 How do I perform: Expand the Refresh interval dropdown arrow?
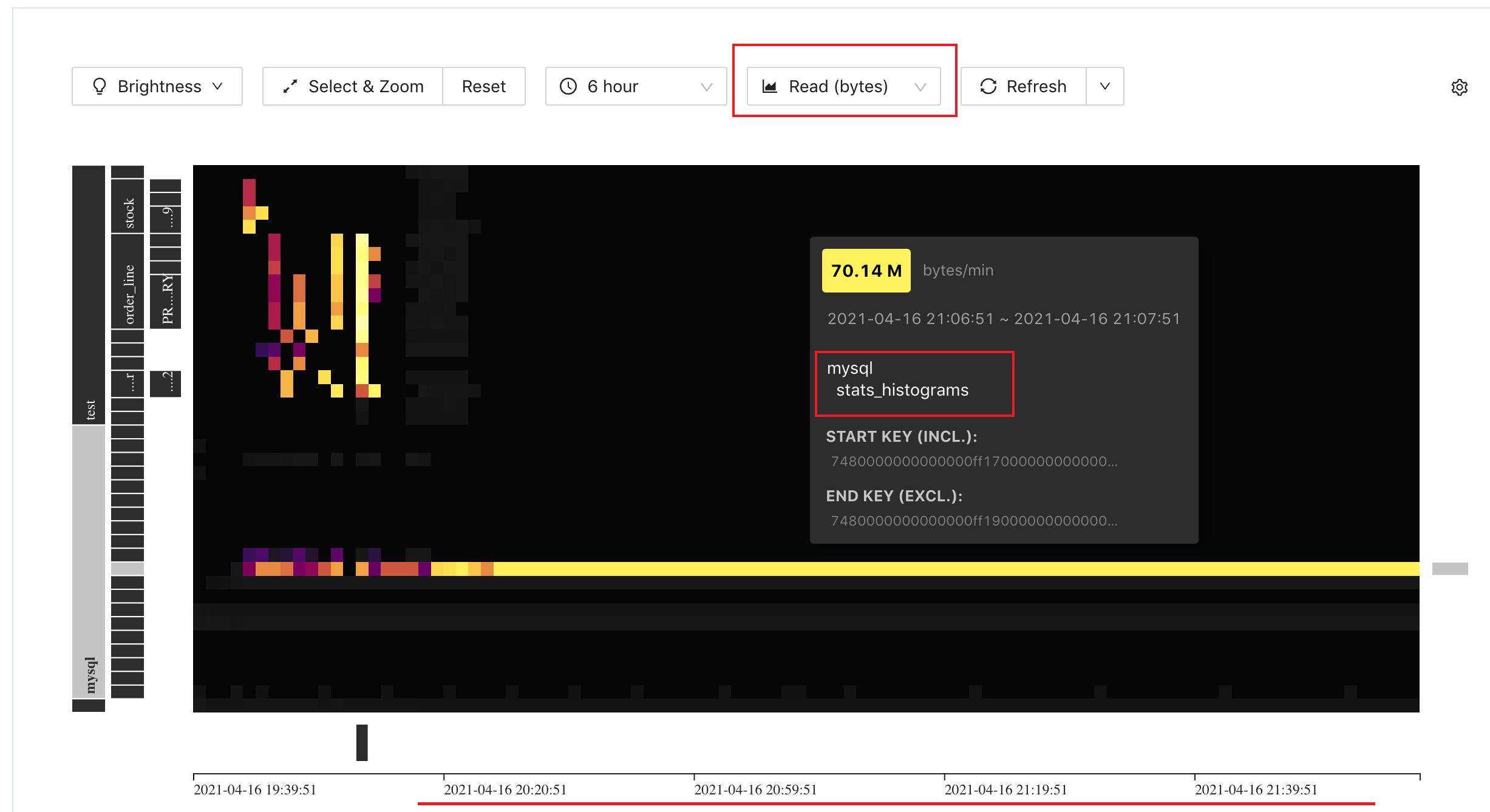pyautogui.click(x=1104, y=86)
